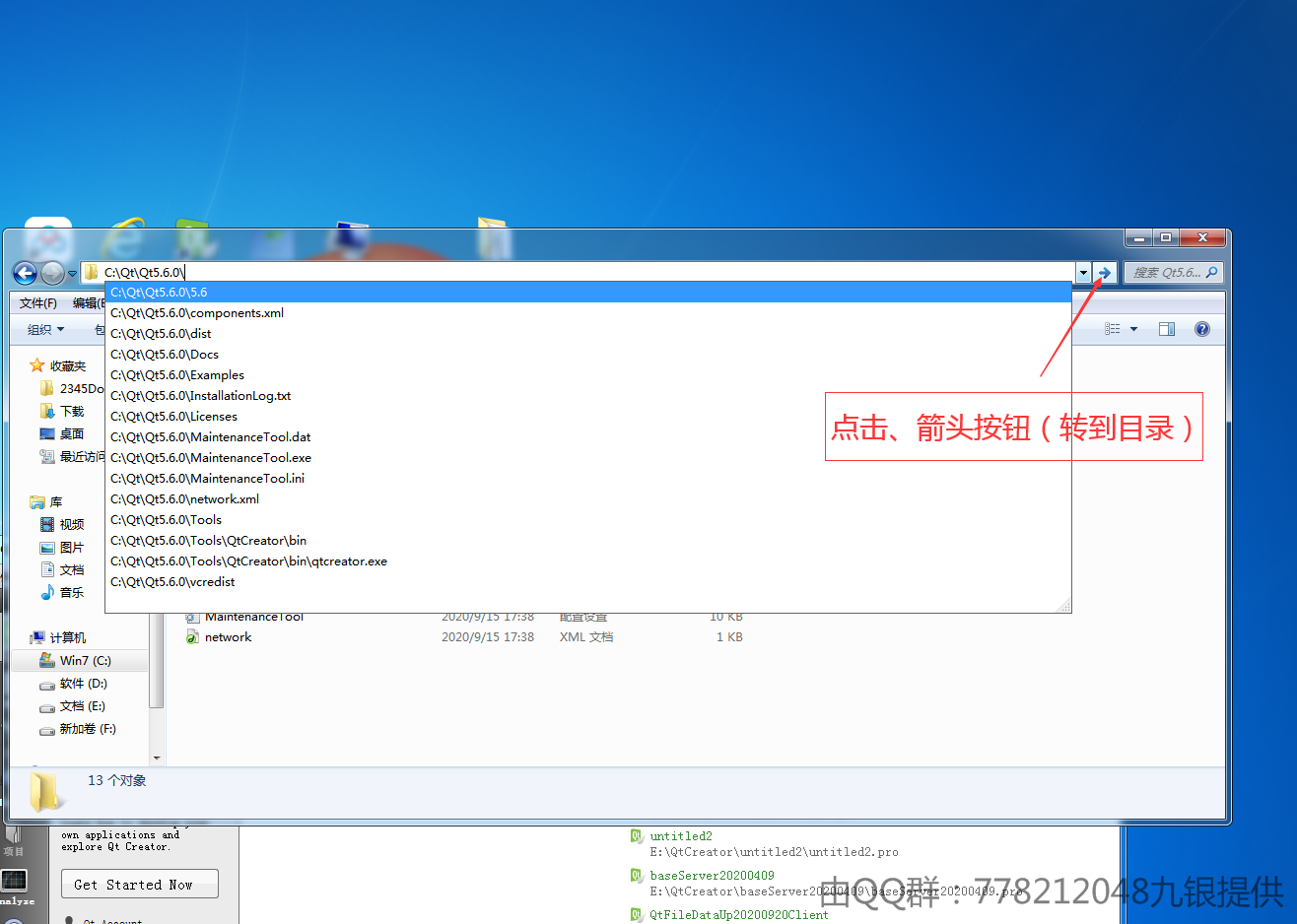Open QtFileDataUp20200920Client project in Qt Creator
This screenshot has width=1297, height=924.
pos(739,915)
